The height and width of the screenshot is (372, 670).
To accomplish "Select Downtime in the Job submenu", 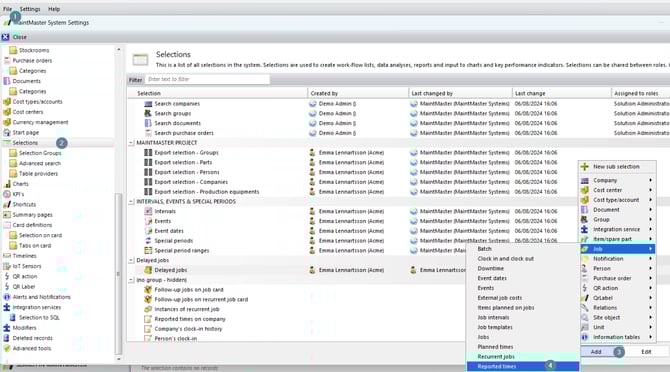I will [523, 269].
